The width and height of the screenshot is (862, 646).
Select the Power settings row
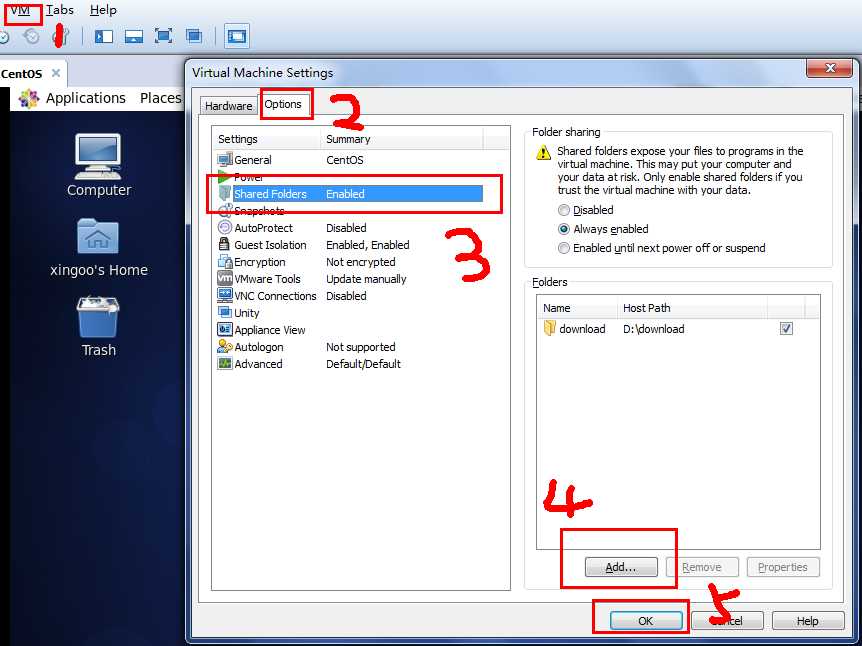click(x=350, y=177)
